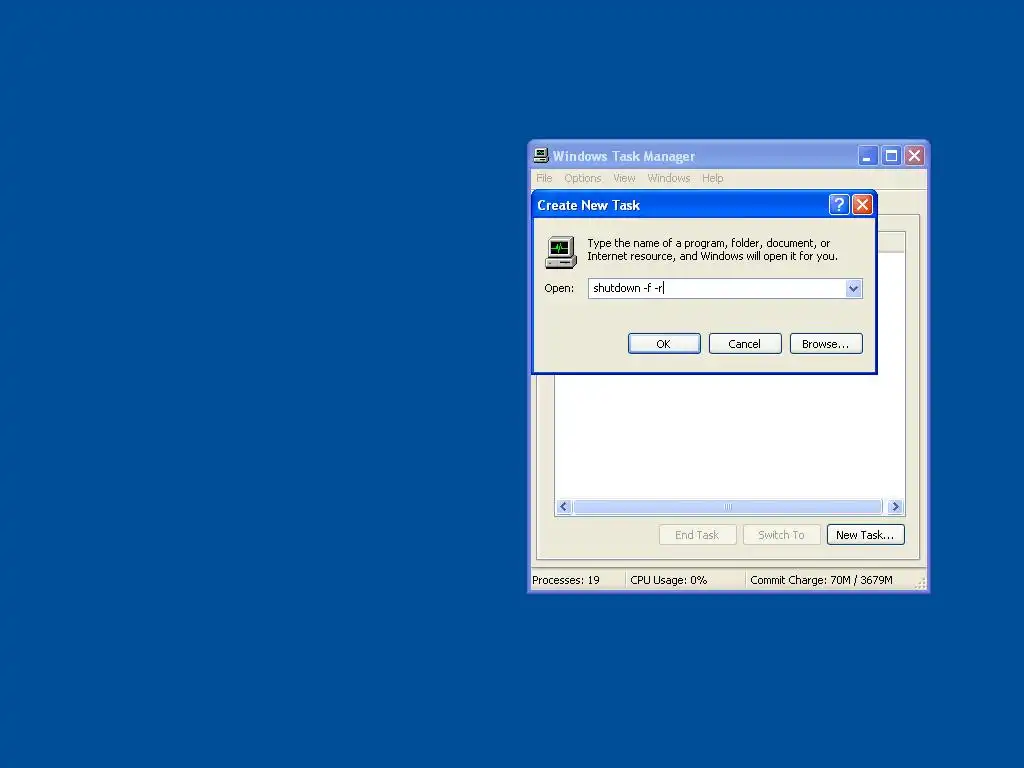Cancel the Create New Task dialog
Viewport: 1024px width, 768px height.
(744, 344)
